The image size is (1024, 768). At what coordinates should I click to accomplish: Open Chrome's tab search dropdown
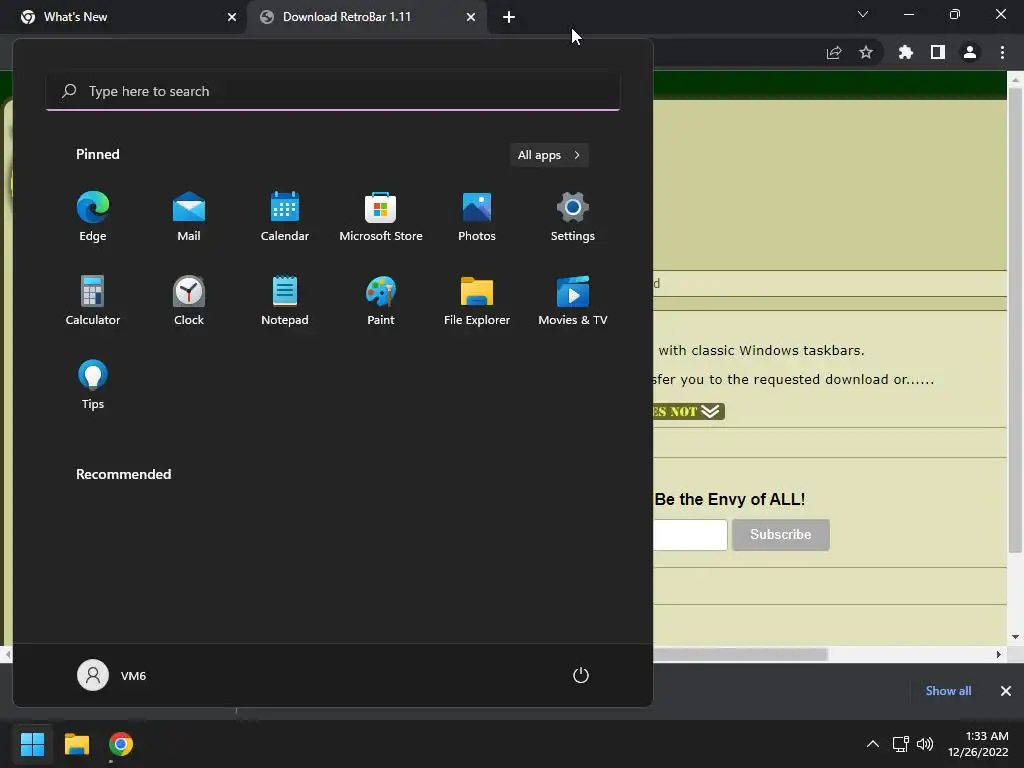coord(863,14)
